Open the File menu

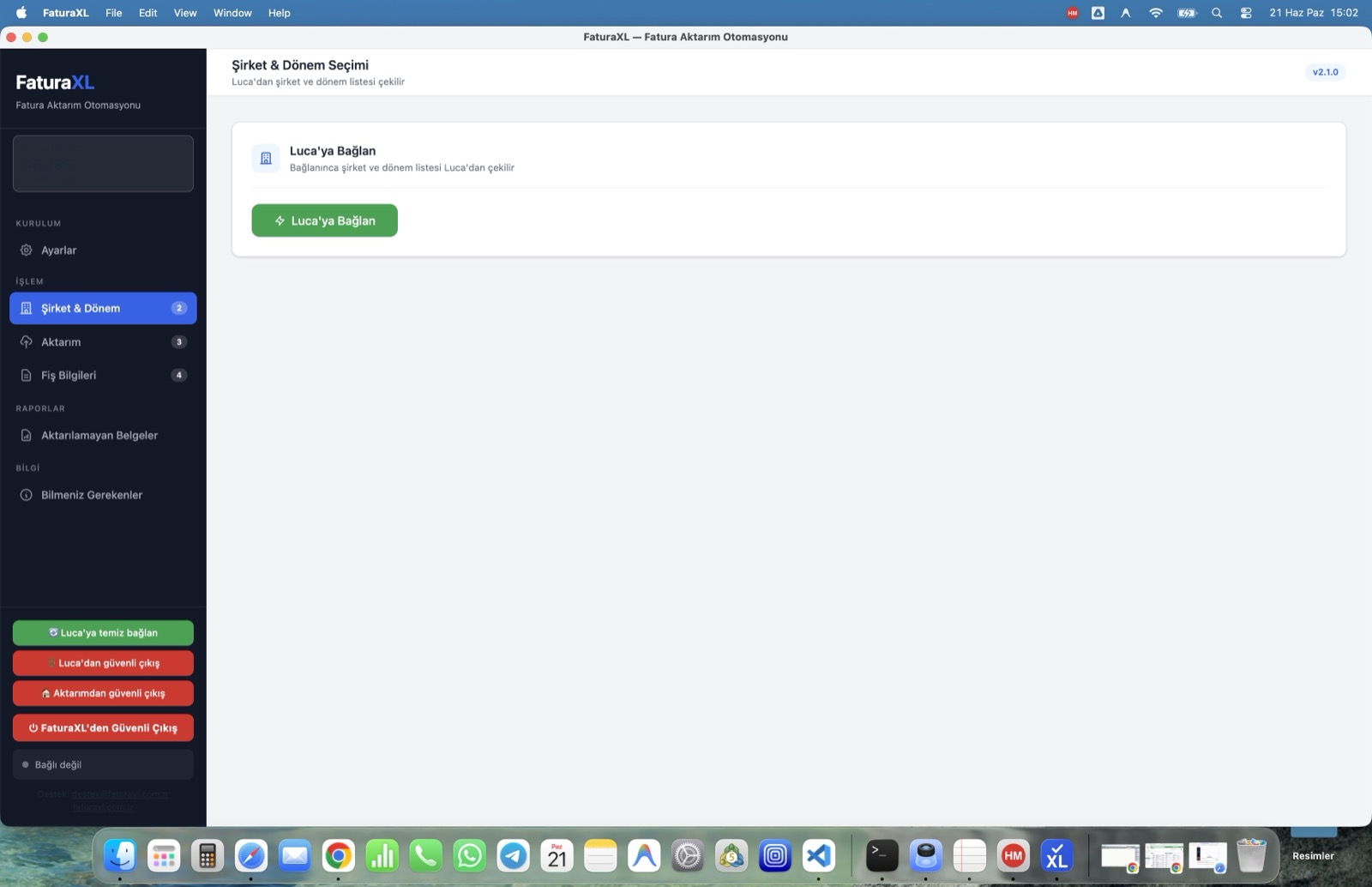click(x=113, y=13)
